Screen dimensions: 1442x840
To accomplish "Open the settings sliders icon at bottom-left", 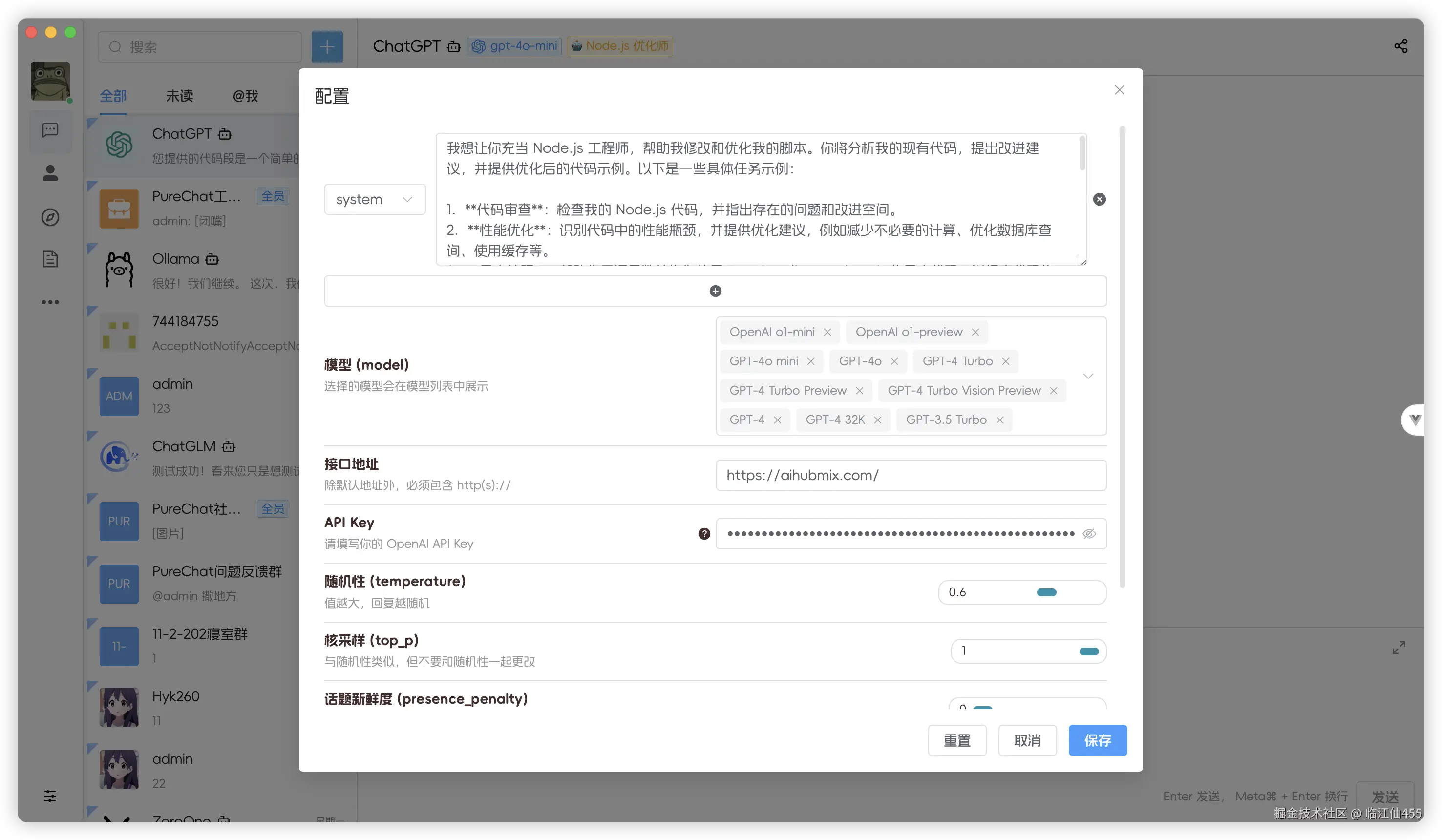I will click(x=50, y=796).
